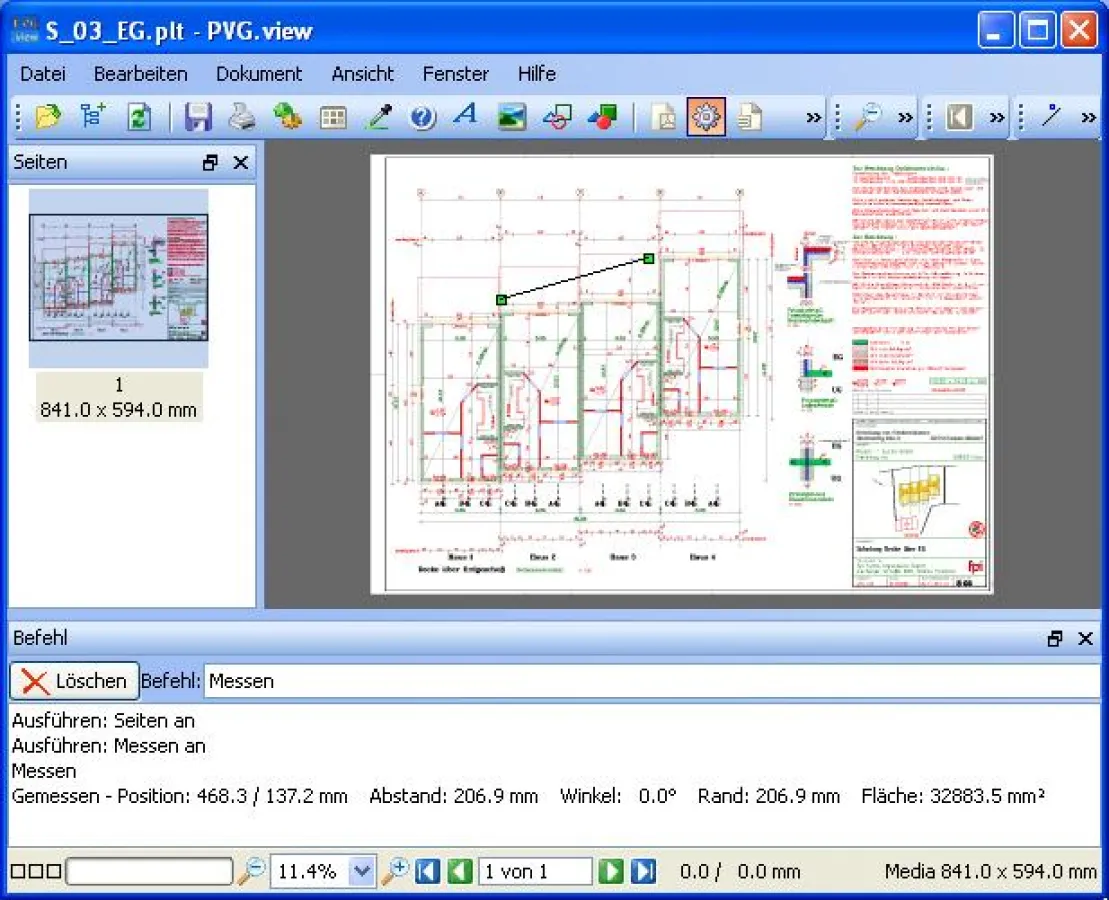The width and height of the screenshot is (1109, 900).
Task: Click the zoom out magnifier in status bar
Action: tap(251, 871)
